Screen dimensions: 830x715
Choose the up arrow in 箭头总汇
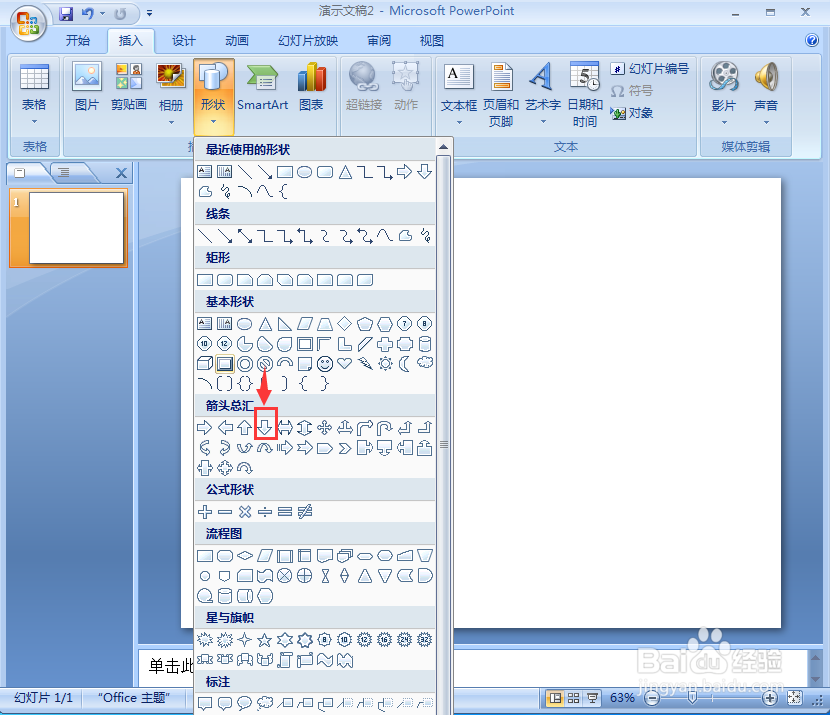pyautogui.click(x=245, y=427)
